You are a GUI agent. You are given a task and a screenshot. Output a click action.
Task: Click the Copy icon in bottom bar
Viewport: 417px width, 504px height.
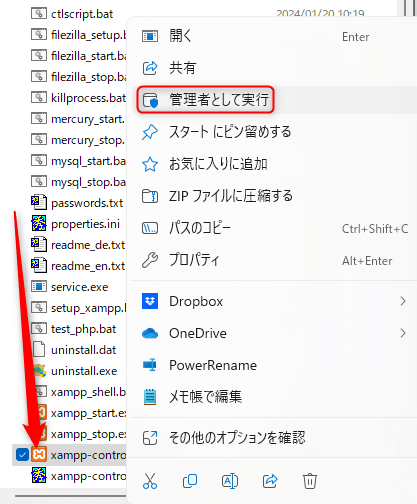[x=190, y=481]
